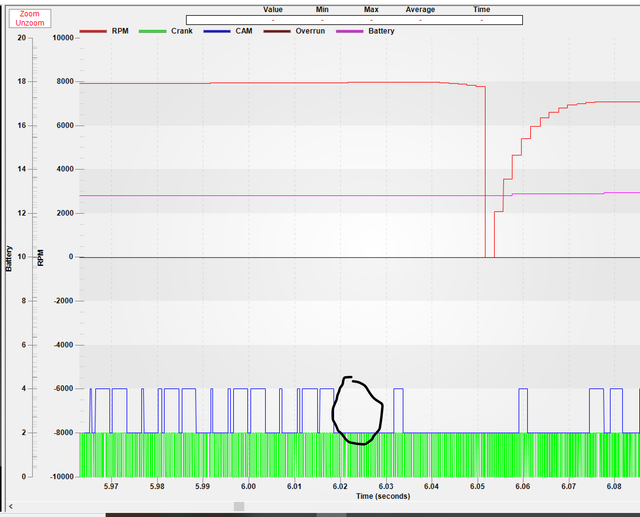Viewport: 640px width, 517px height.
Task: Click the blue CAM legend swatch
Action: (217, 31)
